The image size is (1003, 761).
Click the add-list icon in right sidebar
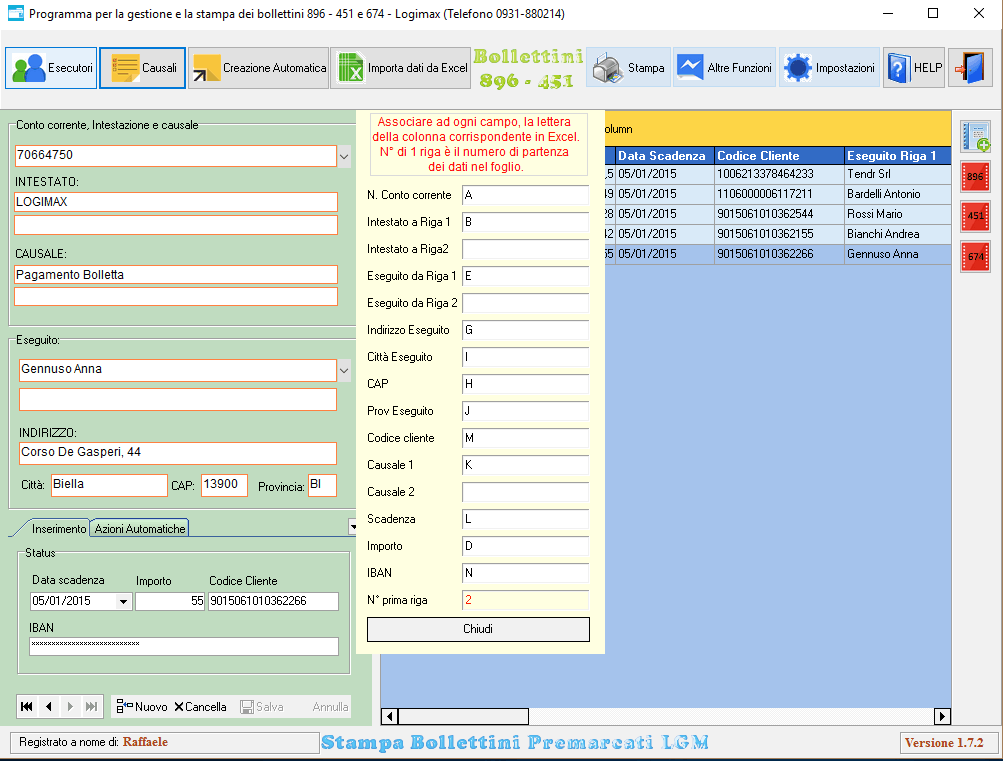tap(975, 136)
